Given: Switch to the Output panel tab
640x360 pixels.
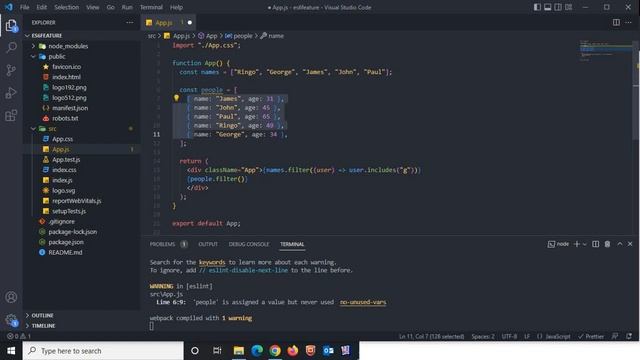Looking at the screenshot, I should click(208, 244).
